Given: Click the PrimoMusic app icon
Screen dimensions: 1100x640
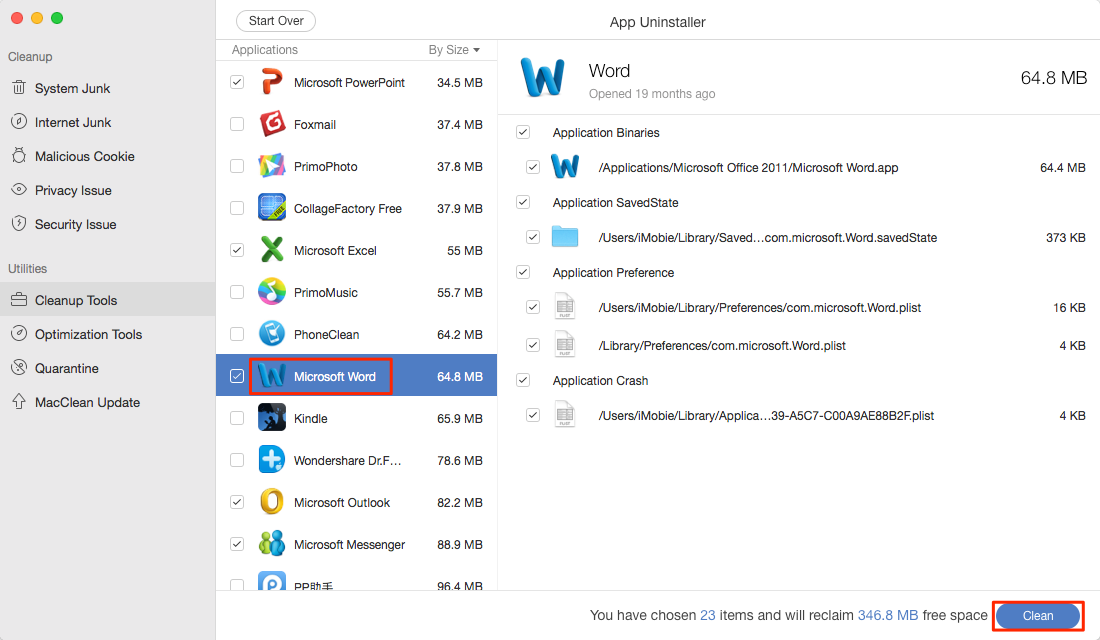Looking at the screenshot, I should tap(271, 292).
